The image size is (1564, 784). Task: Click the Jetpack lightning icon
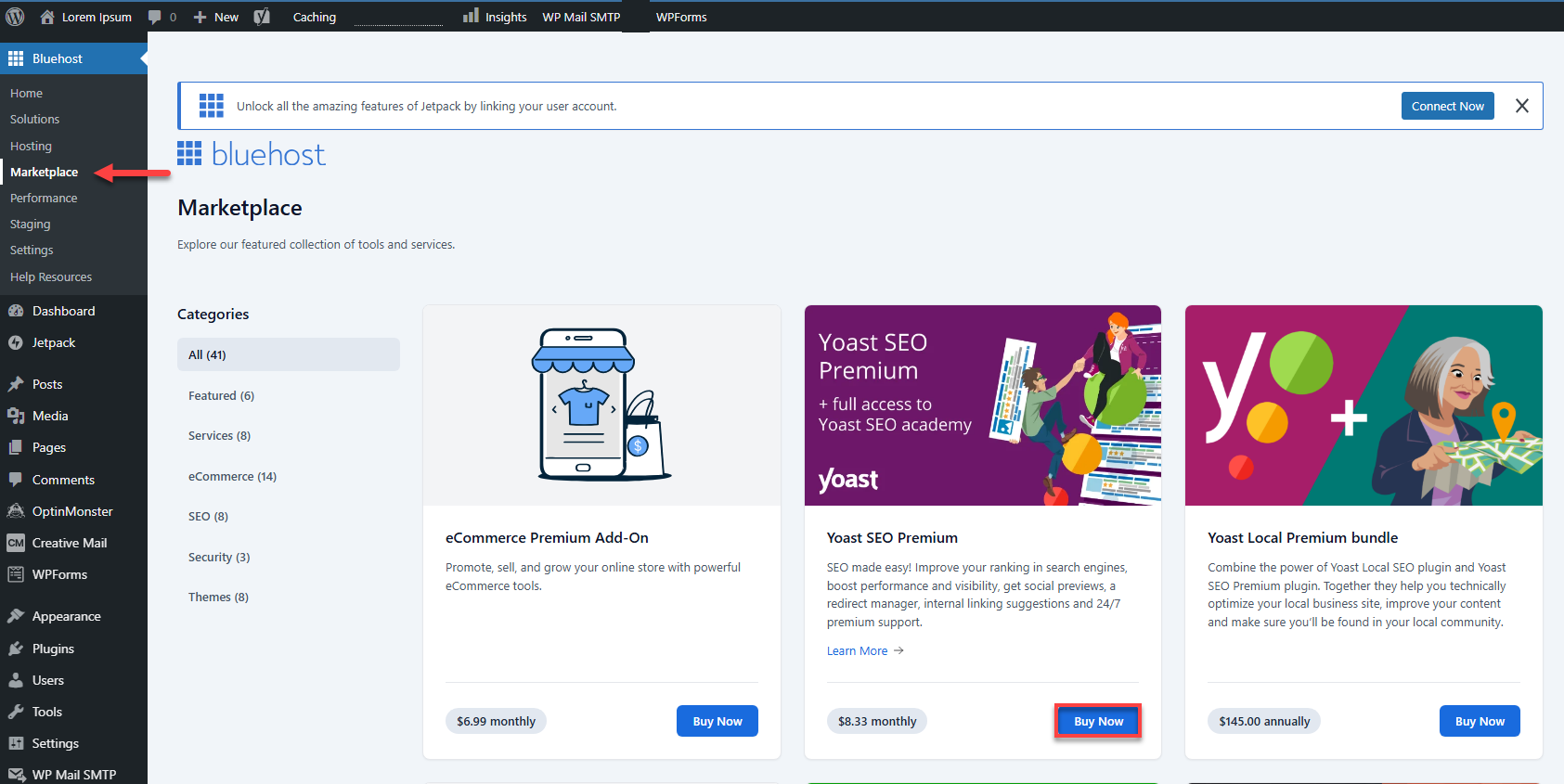(x=16, y=342)
